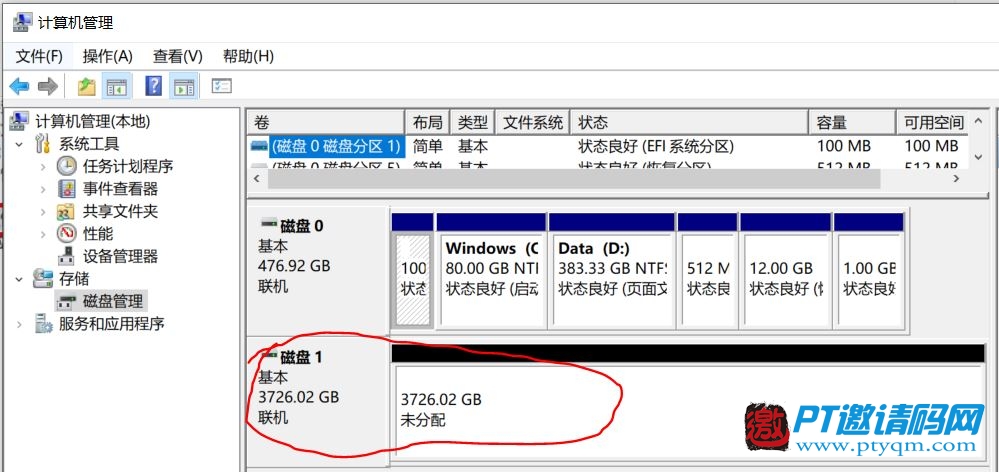Click the Forward arrow toolbar icon
Image resolution: width=999 pixels, height=472 pixels.
point(48,86)
